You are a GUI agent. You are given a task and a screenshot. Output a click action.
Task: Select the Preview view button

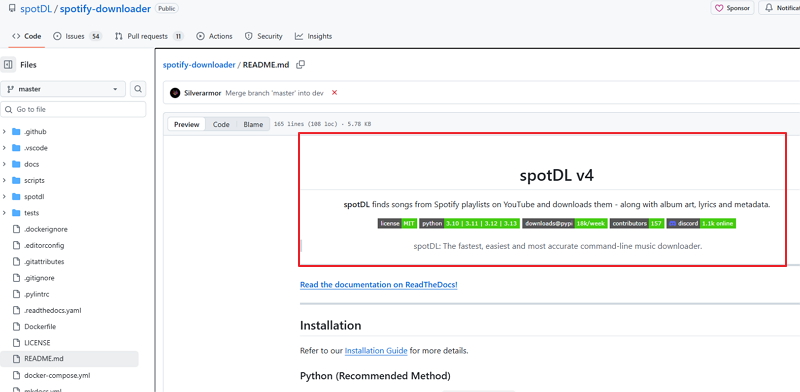tap(187, 124)
